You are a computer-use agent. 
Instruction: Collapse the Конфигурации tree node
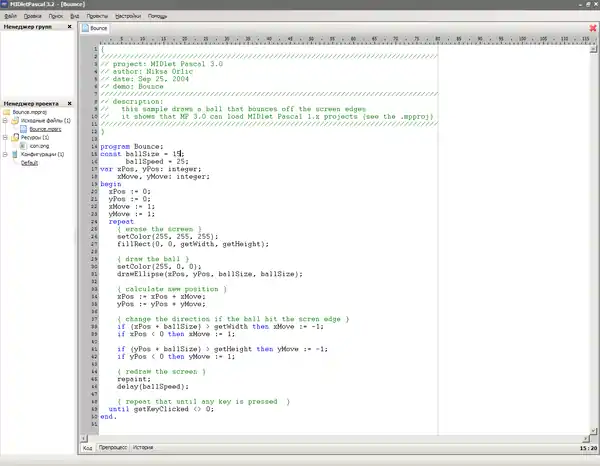click(x=6, y=154)
